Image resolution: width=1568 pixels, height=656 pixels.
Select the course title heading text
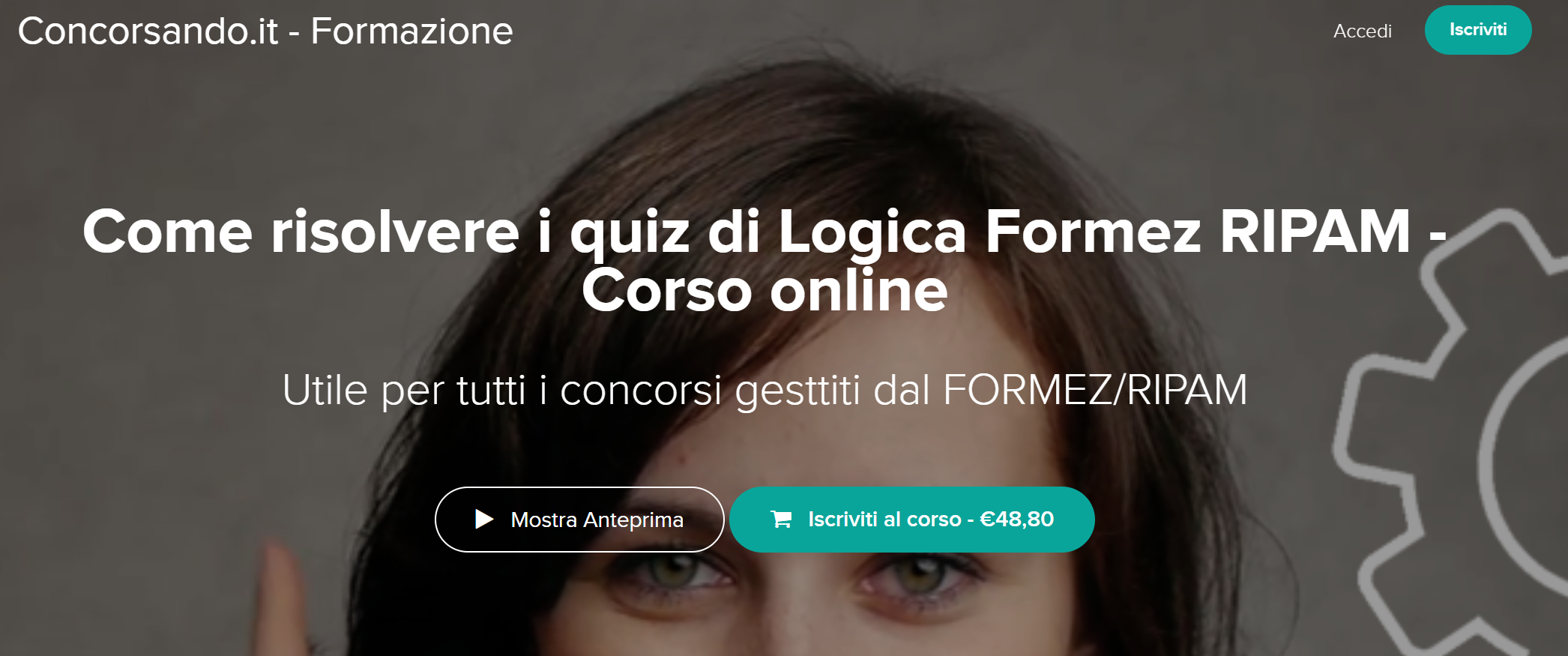(x=765, y=260)
